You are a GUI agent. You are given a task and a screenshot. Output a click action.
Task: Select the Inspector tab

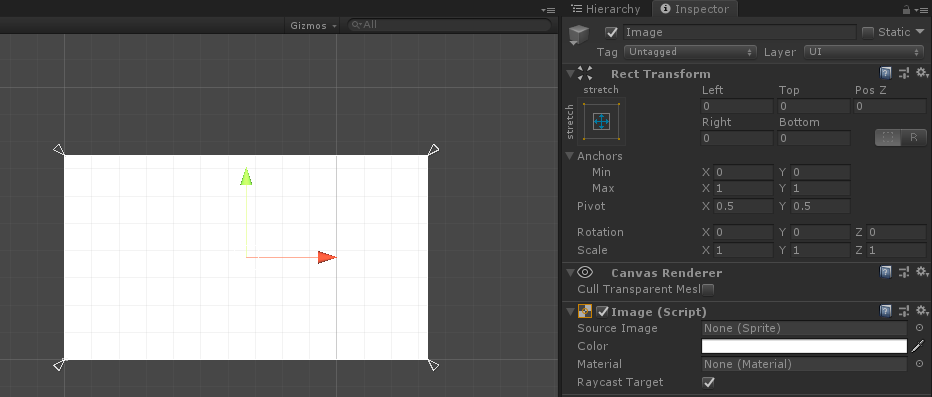pyautogui.click(x=694, y=9)
